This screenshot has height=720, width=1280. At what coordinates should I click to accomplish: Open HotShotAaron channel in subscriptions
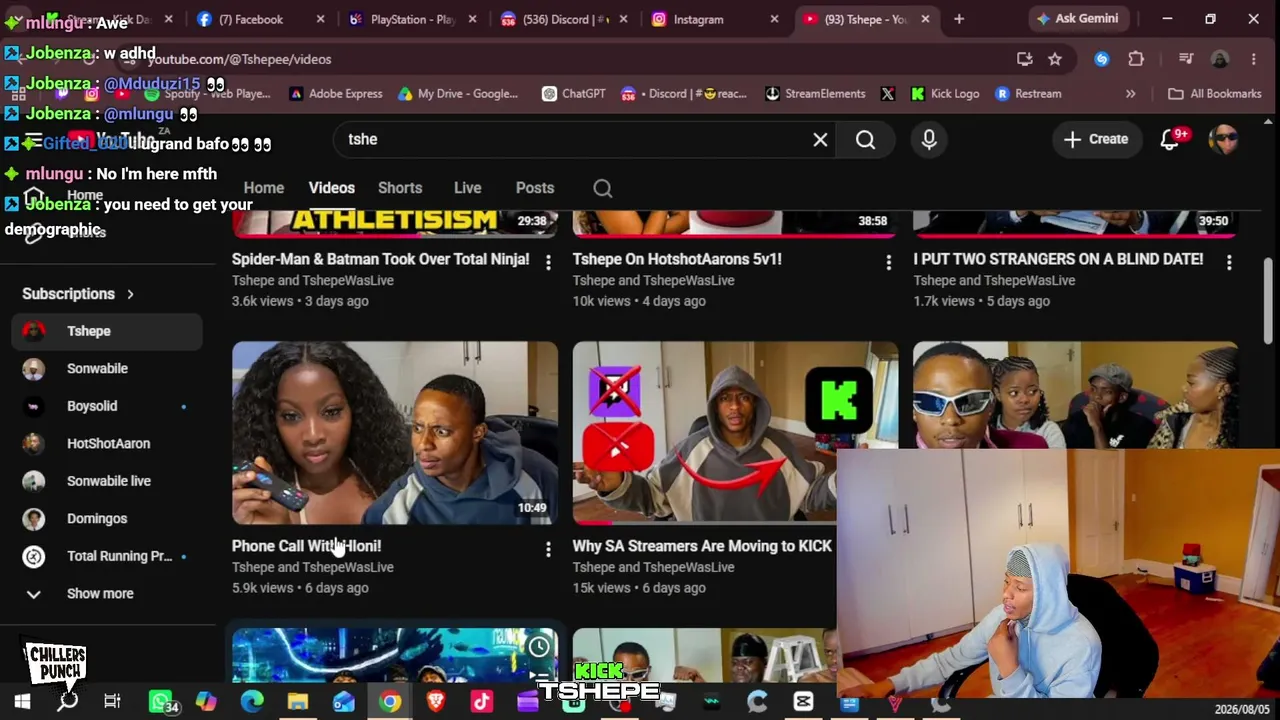(x=107, y=444)
